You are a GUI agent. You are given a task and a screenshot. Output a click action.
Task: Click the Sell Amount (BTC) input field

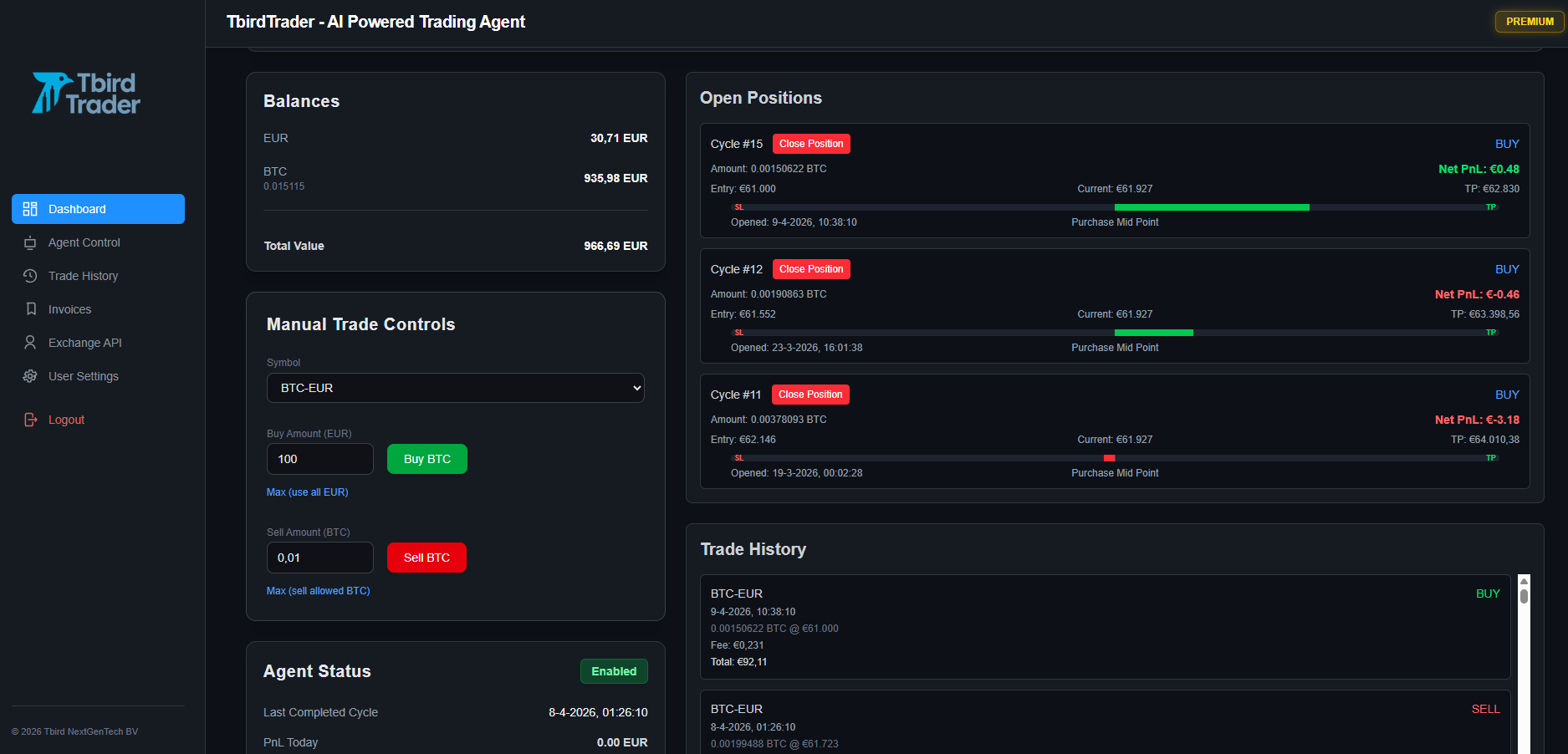[320, 558]
